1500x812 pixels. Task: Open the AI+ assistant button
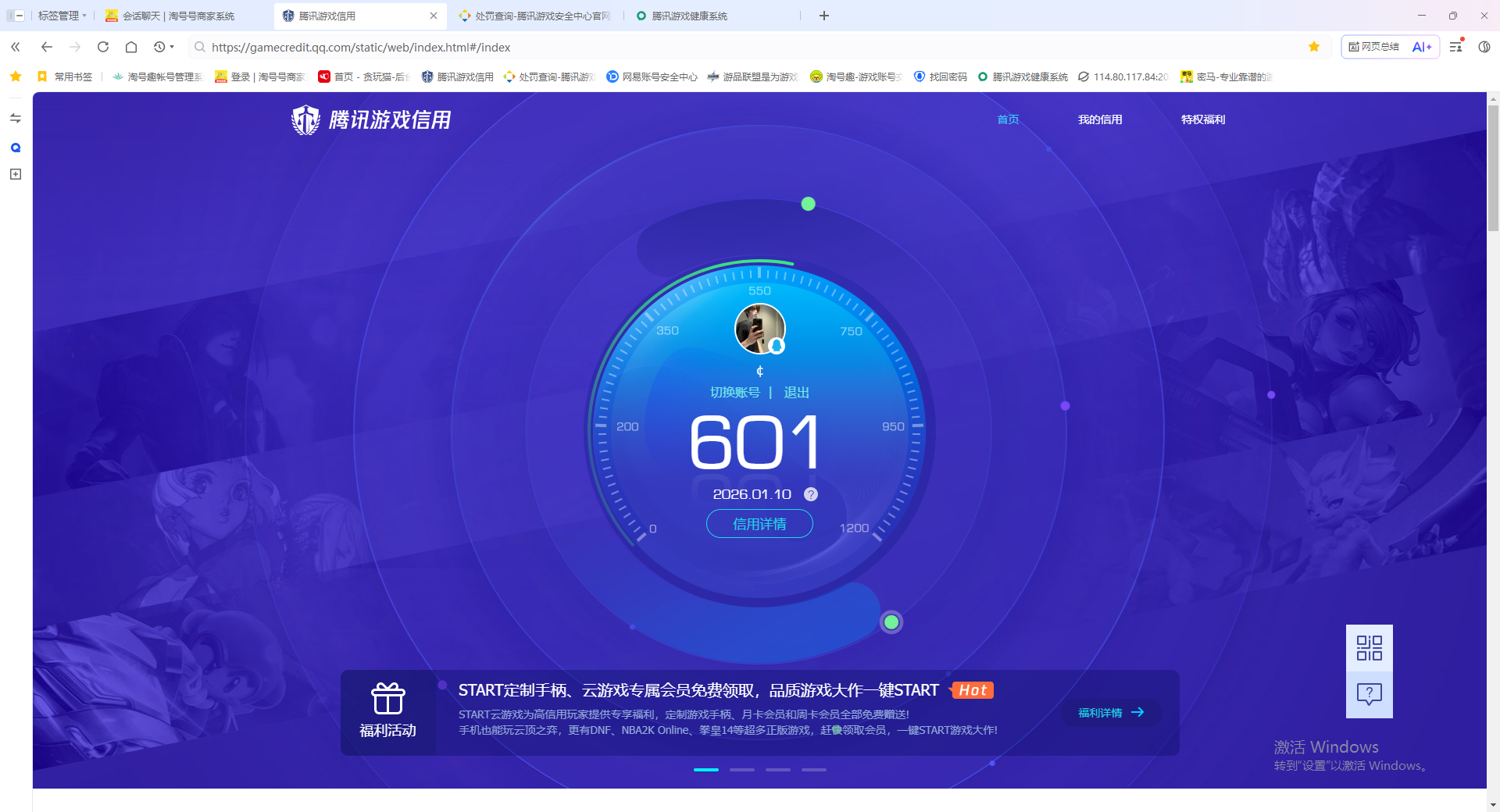tap(1422, 47)
